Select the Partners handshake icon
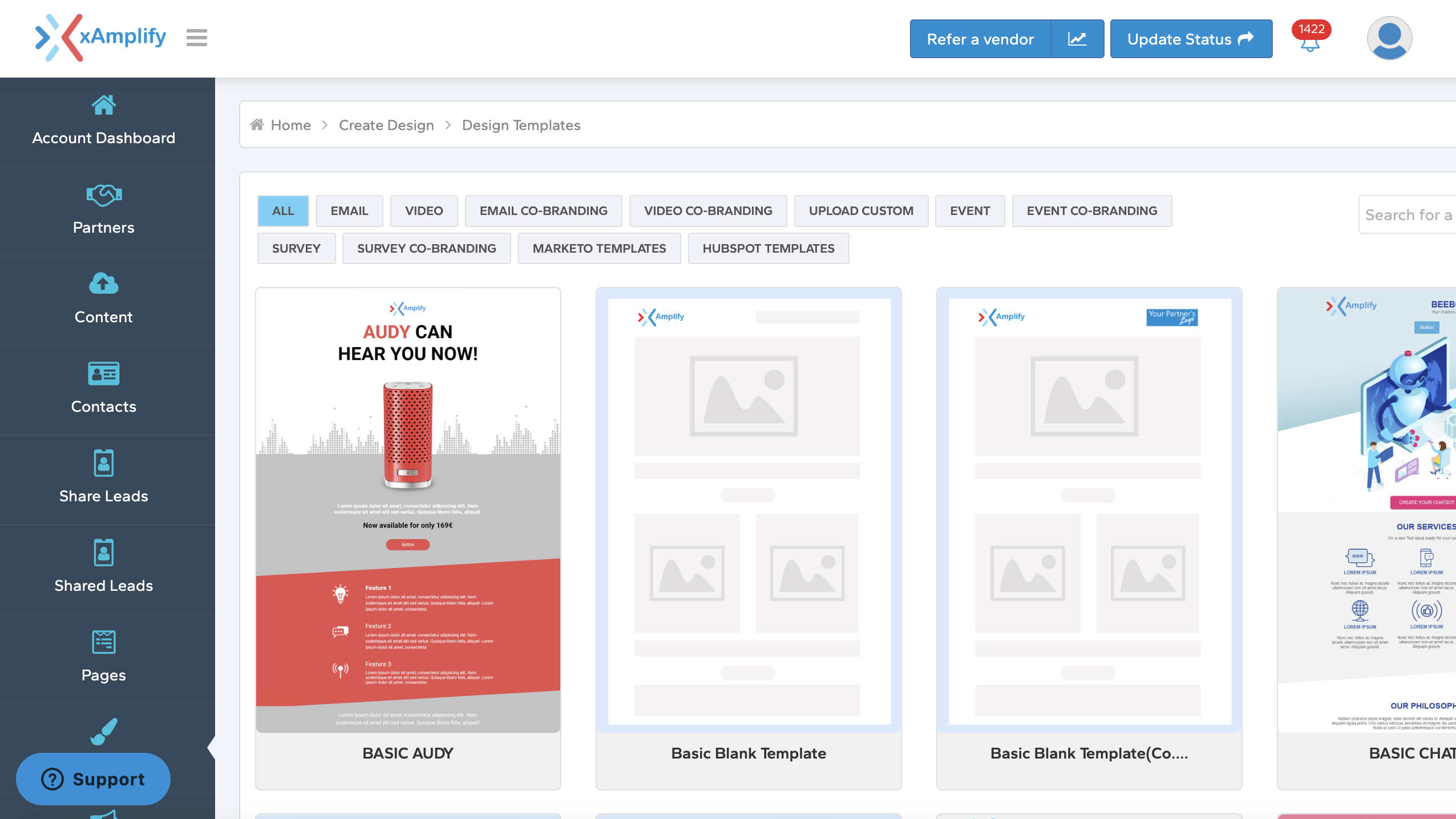1456x819 pixels. point(103,194)
